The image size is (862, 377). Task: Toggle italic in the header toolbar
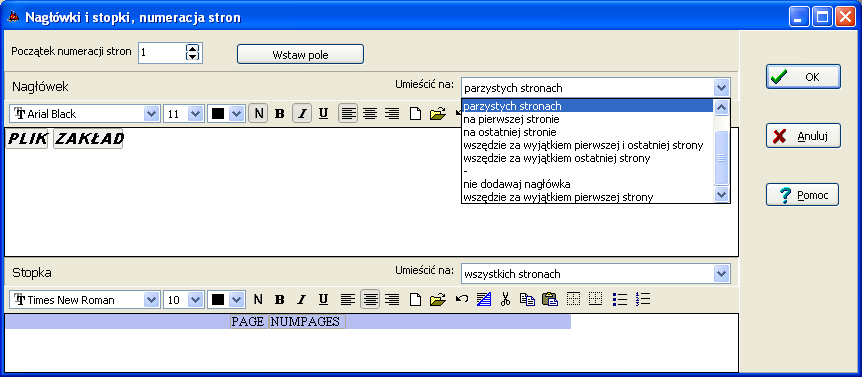tap(302, 114)
